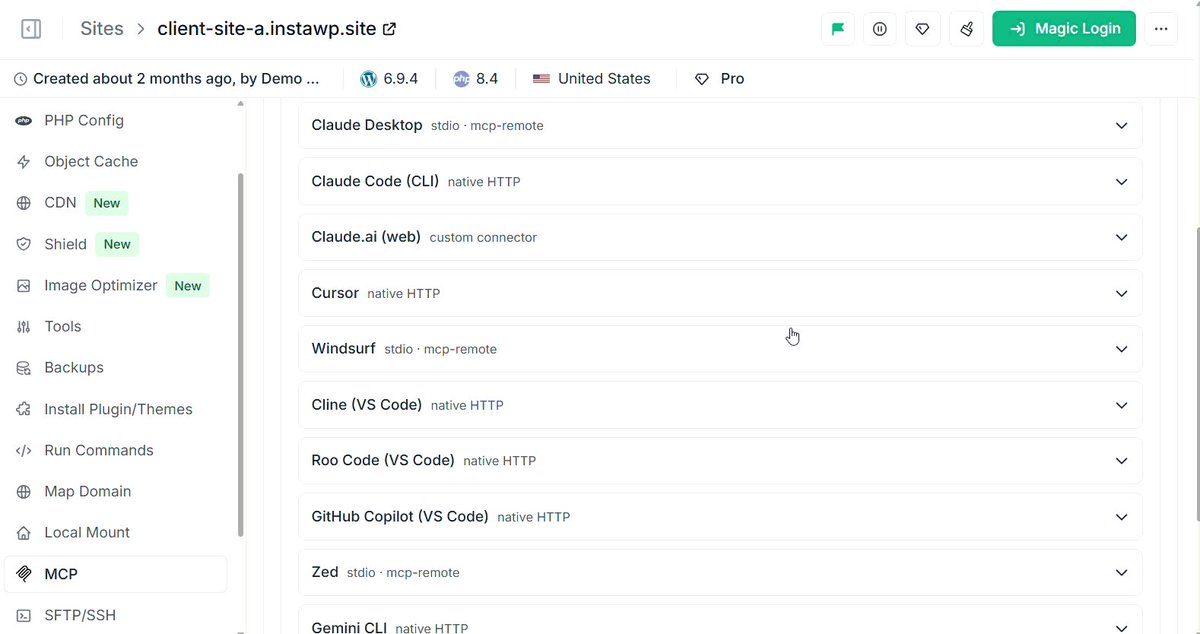The width and height of the screenshot is (1200, 634).
Task: Open Install Plugin/Themes in sidebar
Action: [118, 409]
